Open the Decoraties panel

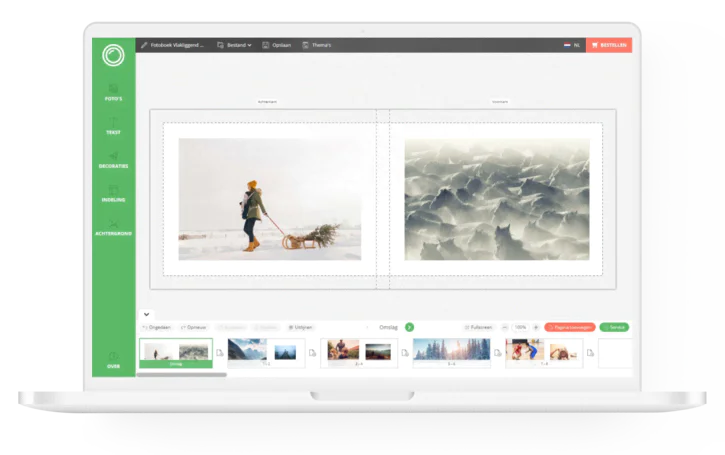point(113,160)
